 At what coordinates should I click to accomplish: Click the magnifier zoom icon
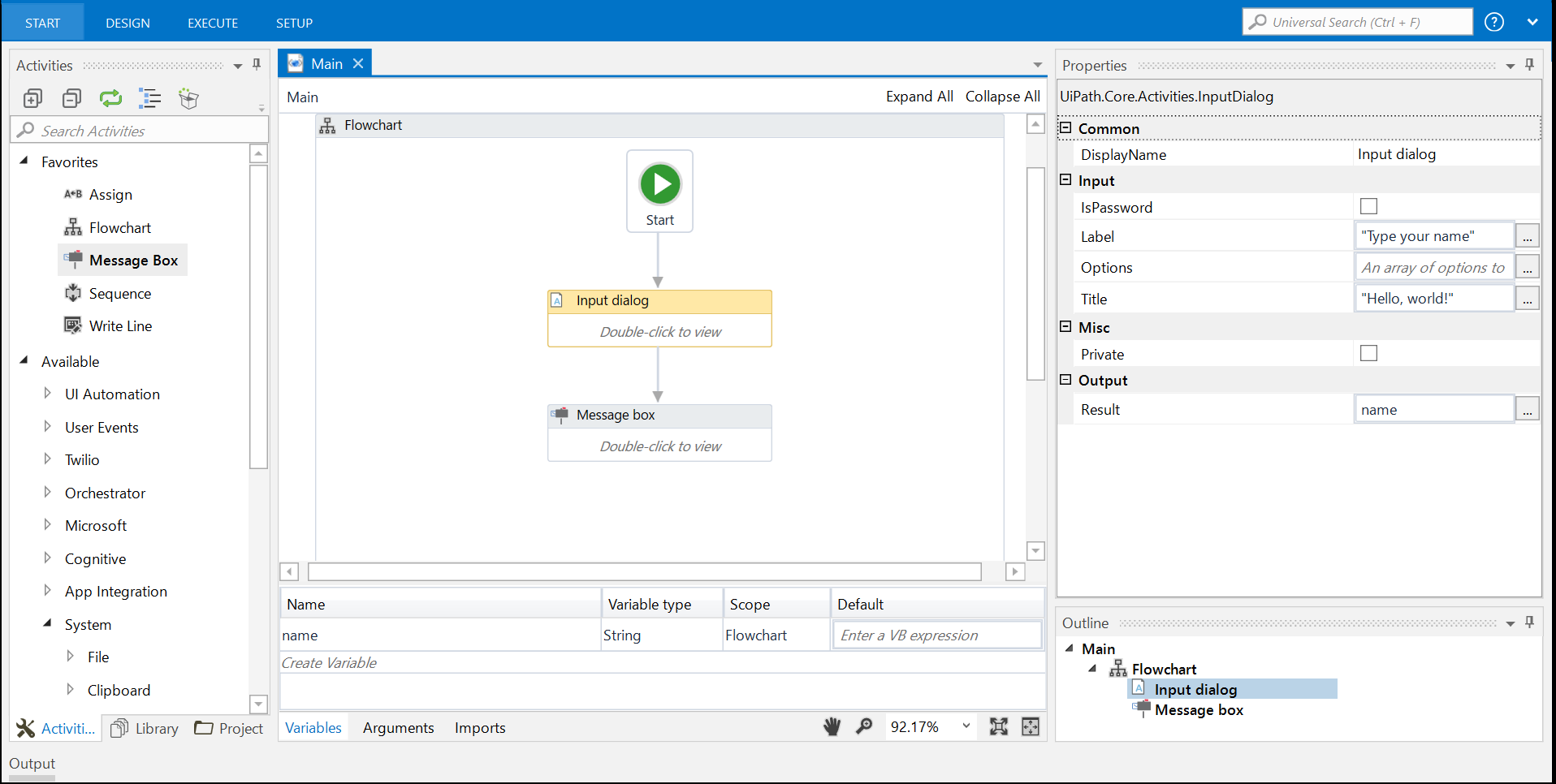(x=864, y=727)
